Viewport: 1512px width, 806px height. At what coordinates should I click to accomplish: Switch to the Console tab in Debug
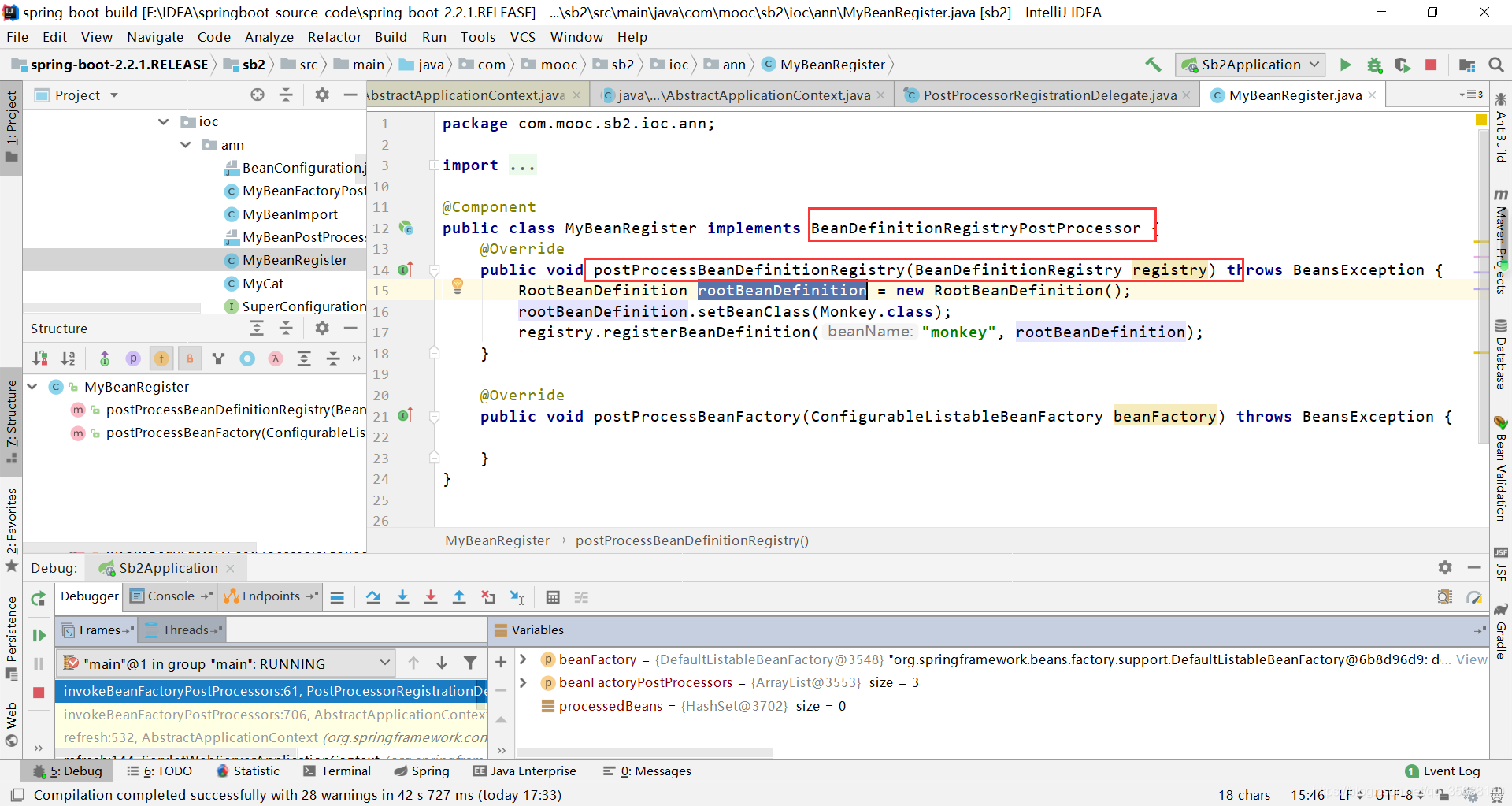click(x=170, y=596)
